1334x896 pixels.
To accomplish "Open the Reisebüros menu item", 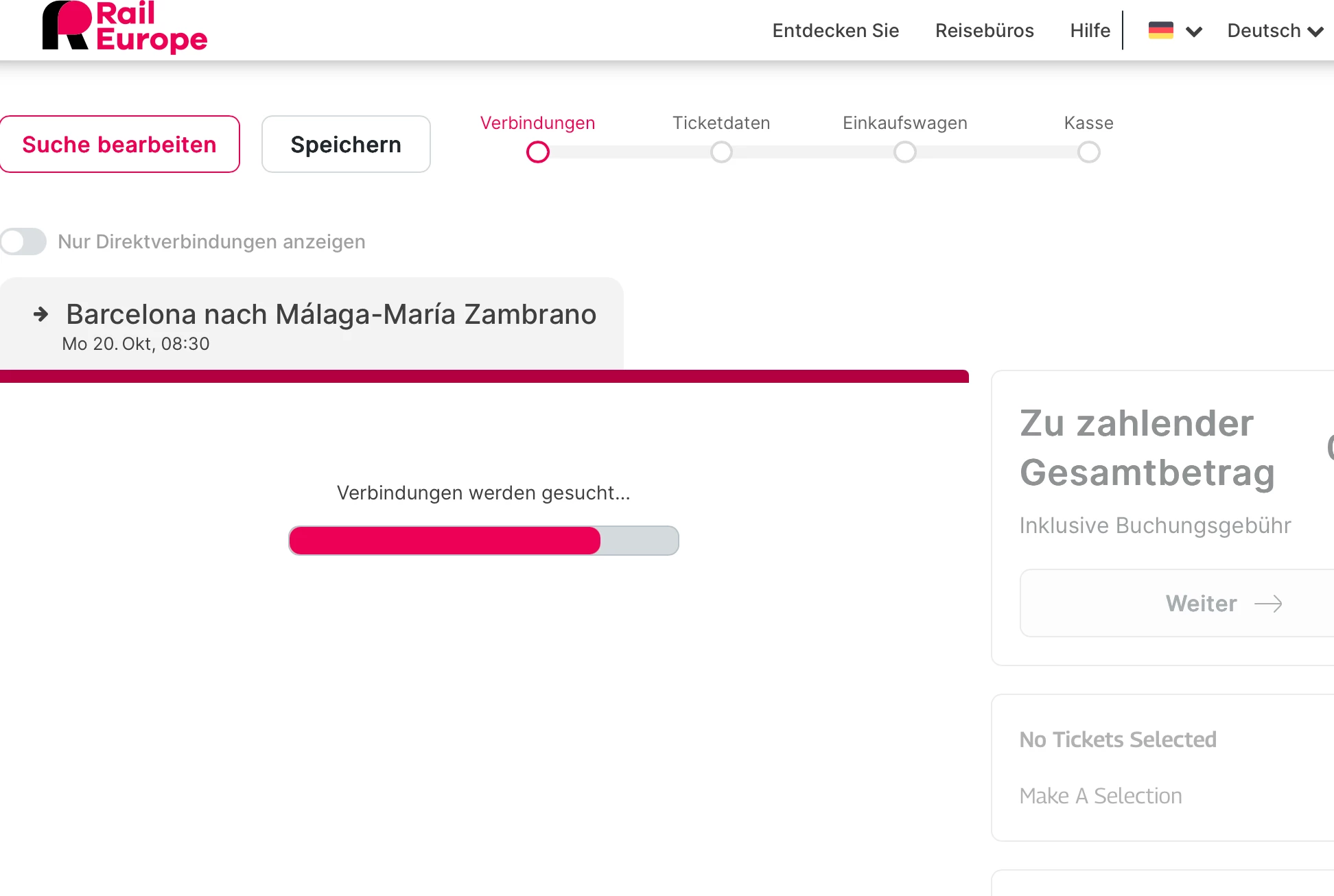I will pyautogui.click(x=984, y=31).
